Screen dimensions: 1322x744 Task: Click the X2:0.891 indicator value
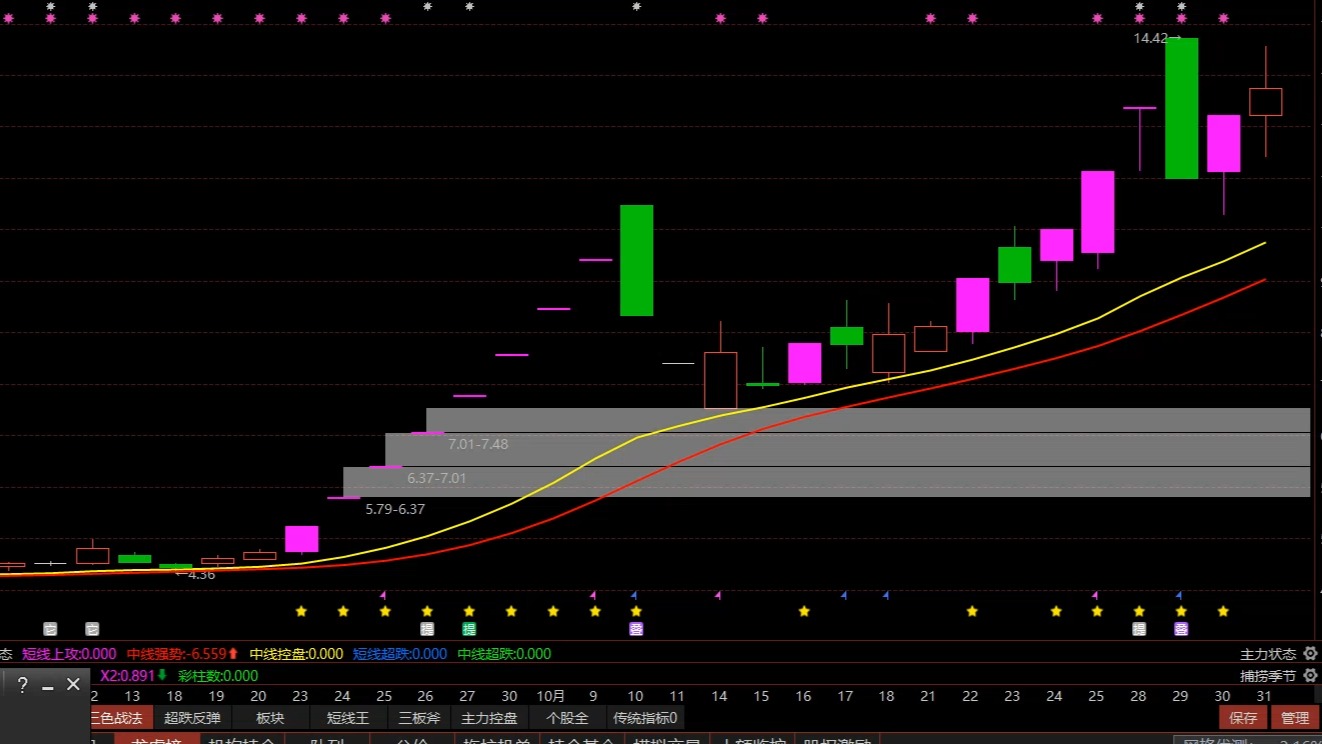(128, 676)
